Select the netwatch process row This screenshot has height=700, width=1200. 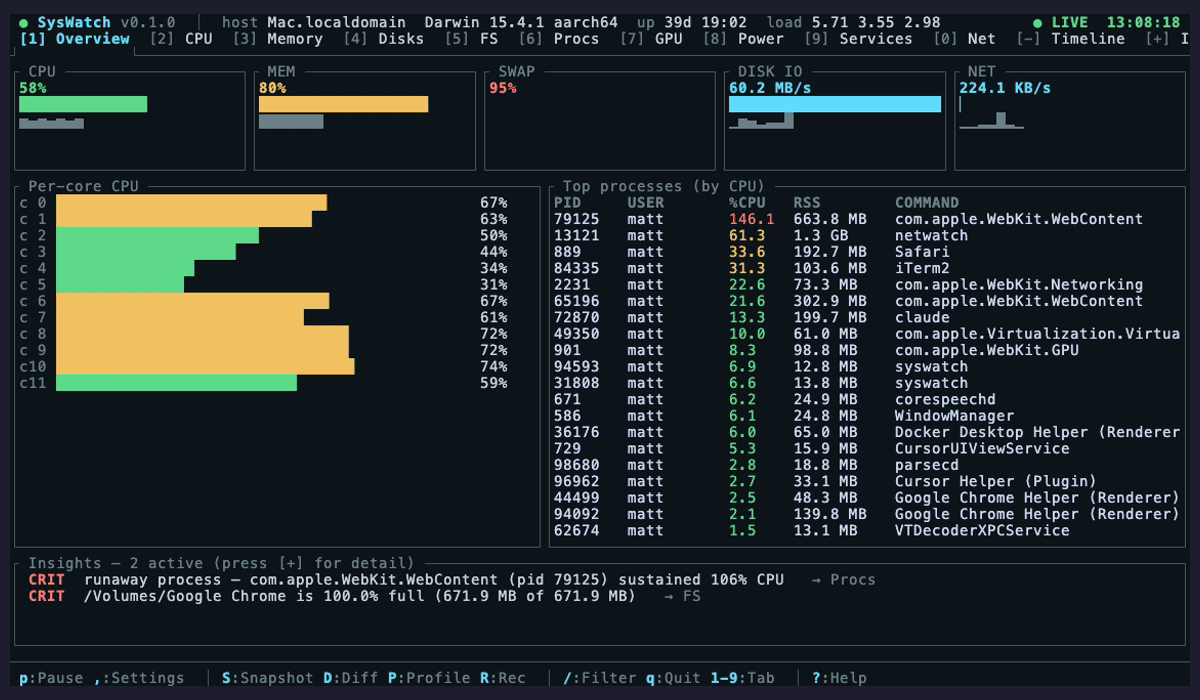[867, 236]
